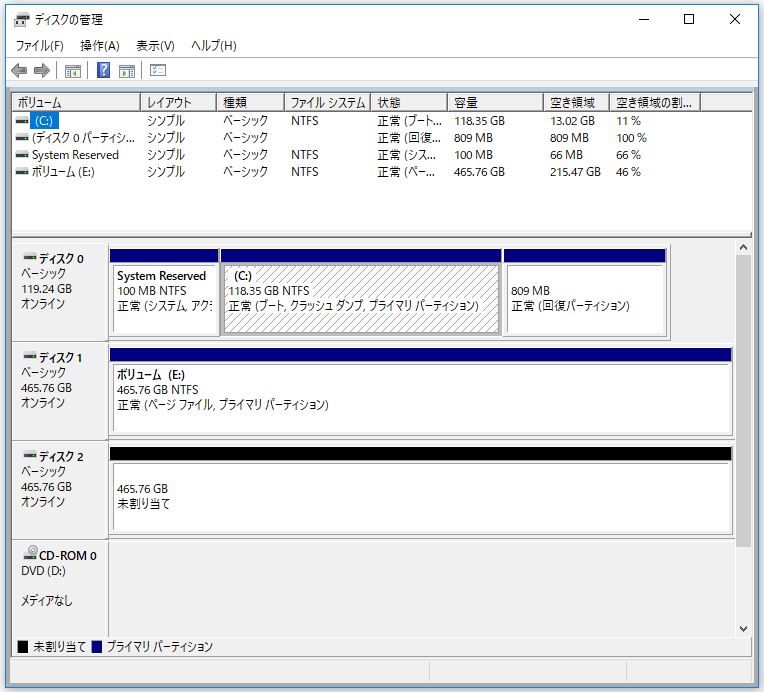This screenshot has width=764, height=692.
Task: Sort by the ボリューム column header
Action: [x=76, y=102]
